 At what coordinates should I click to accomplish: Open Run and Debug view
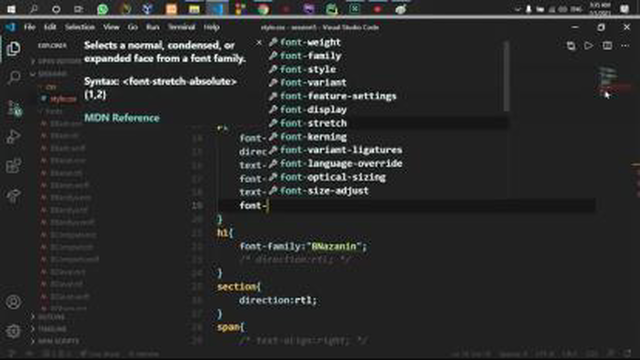(13, 137)
